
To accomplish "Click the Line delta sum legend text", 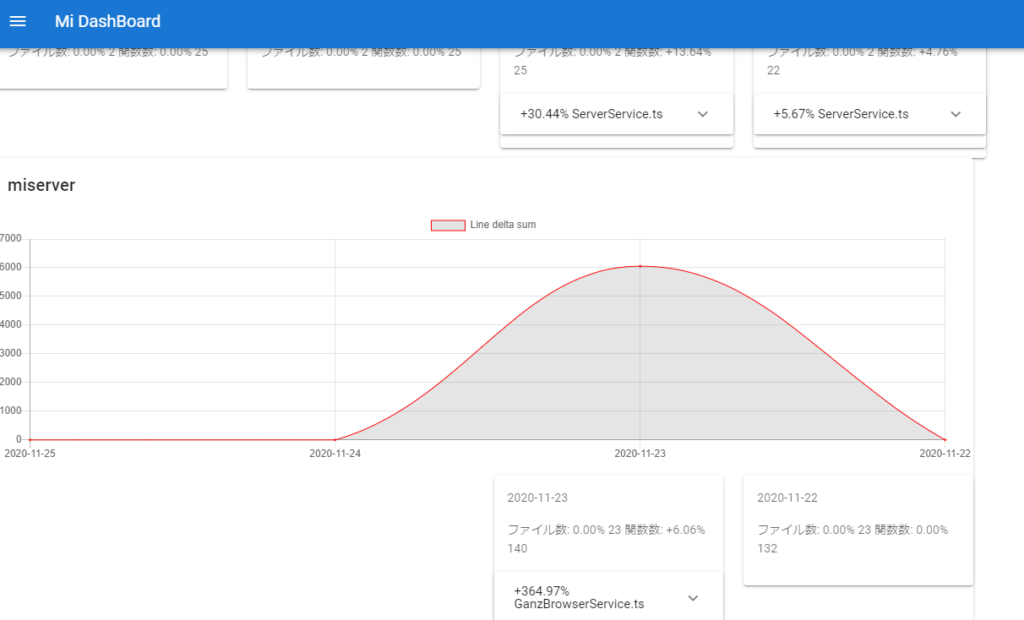I will tap(503, 226).
